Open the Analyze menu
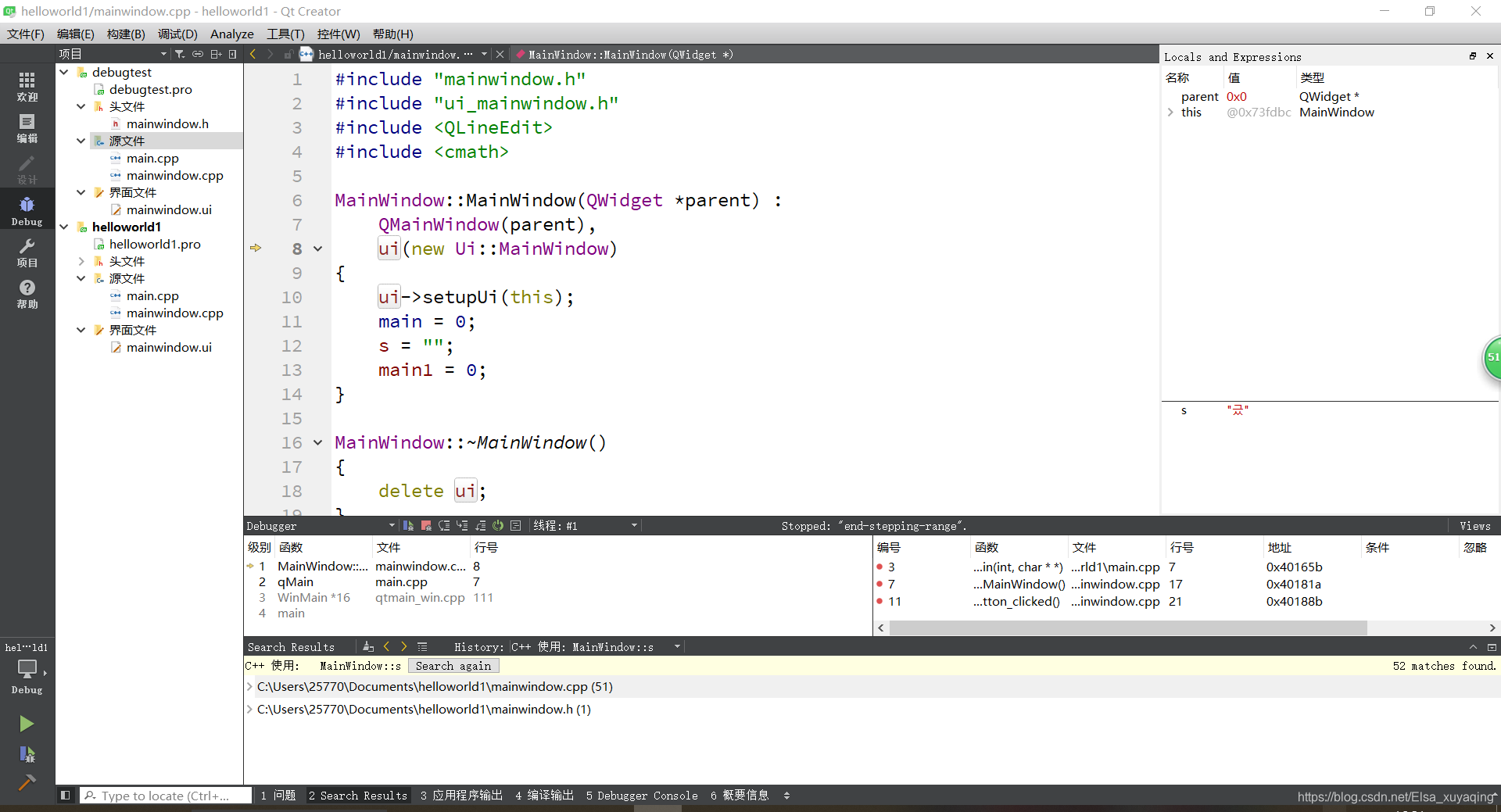Screen dimensions: 1501x812 (x=232, y=34)
